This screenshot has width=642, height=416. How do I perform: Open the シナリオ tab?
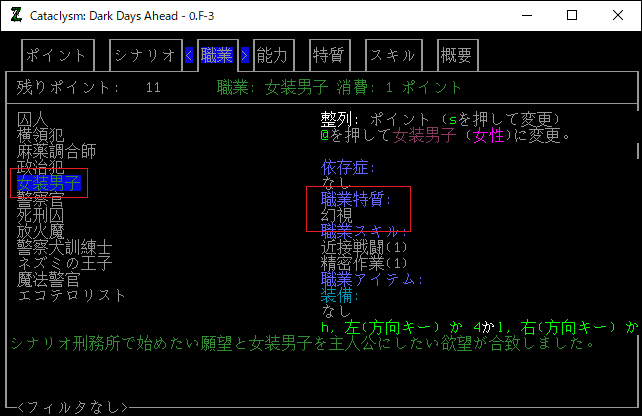146,56
